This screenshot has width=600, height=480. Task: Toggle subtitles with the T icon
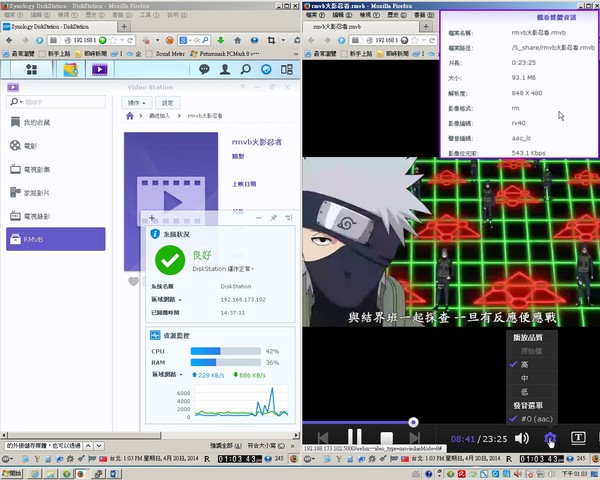(x=578, y=437)
